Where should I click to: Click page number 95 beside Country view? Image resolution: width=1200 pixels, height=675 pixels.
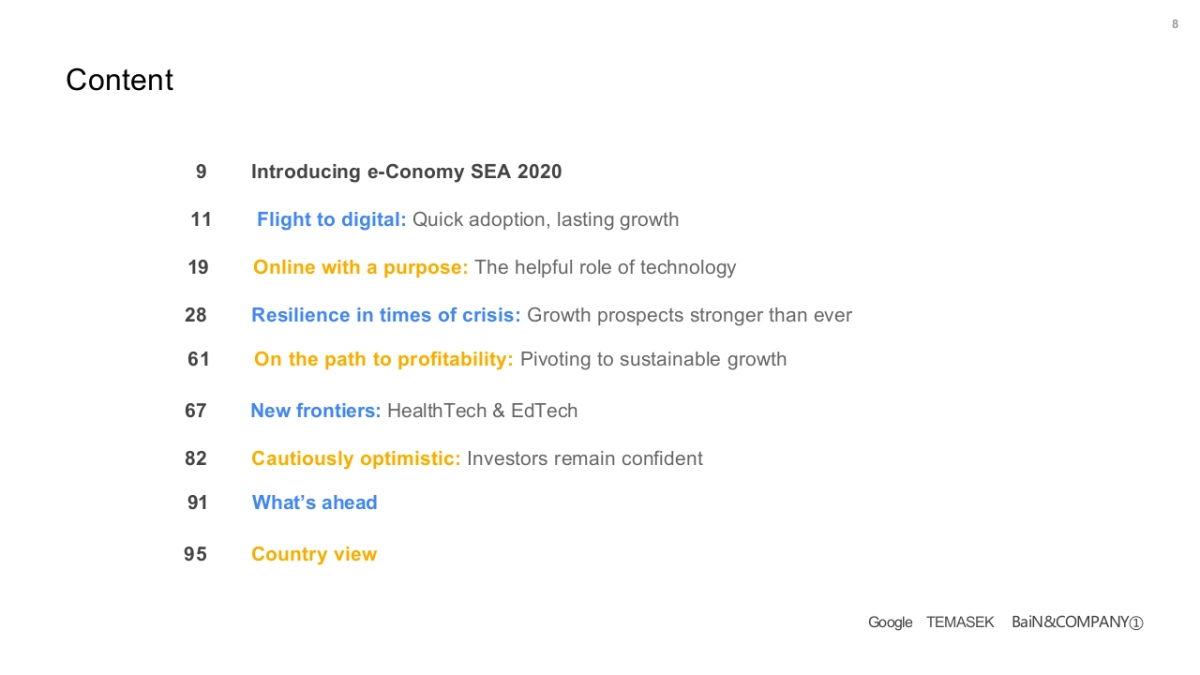pos(196,555)
